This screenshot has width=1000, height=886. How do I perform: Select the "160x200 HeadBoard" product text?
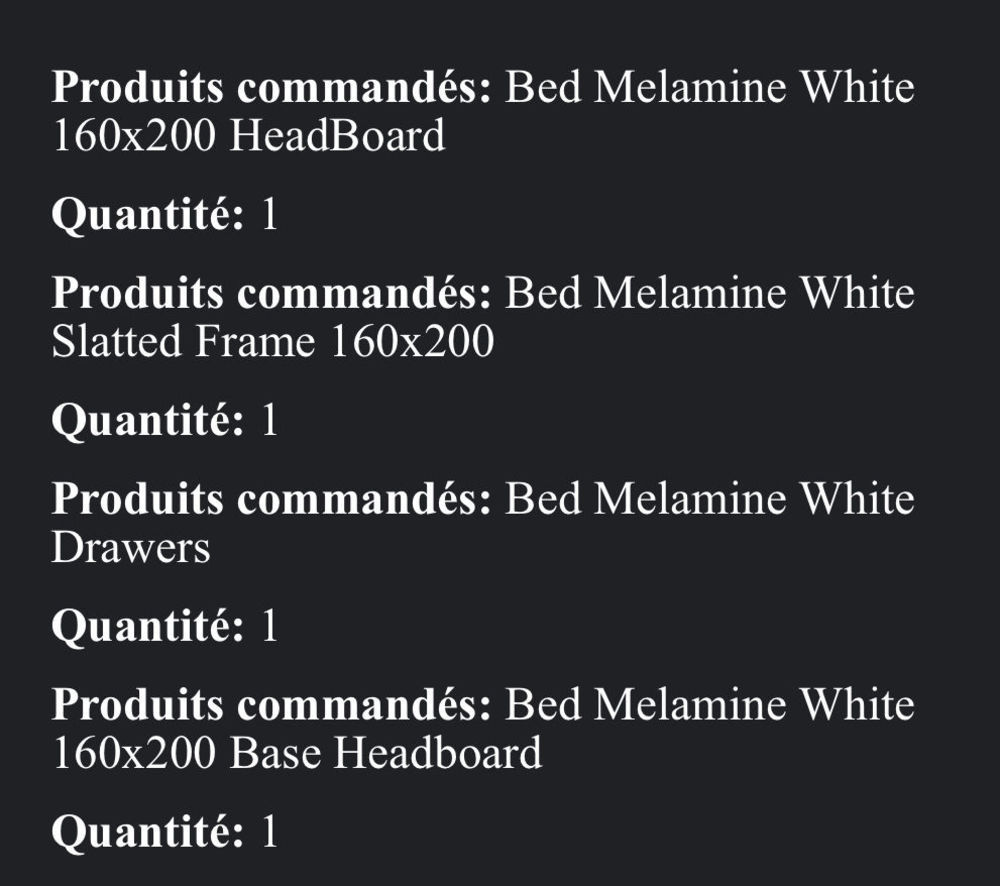coord(248,135)
